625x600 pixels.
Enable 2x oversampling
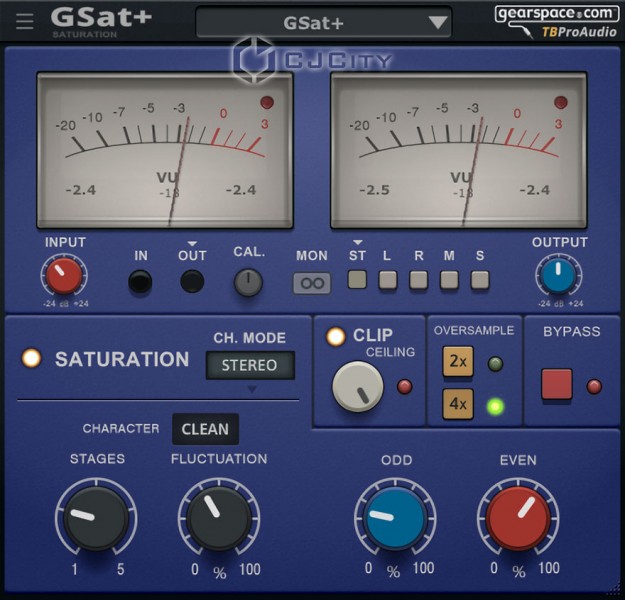pos(458,362)
